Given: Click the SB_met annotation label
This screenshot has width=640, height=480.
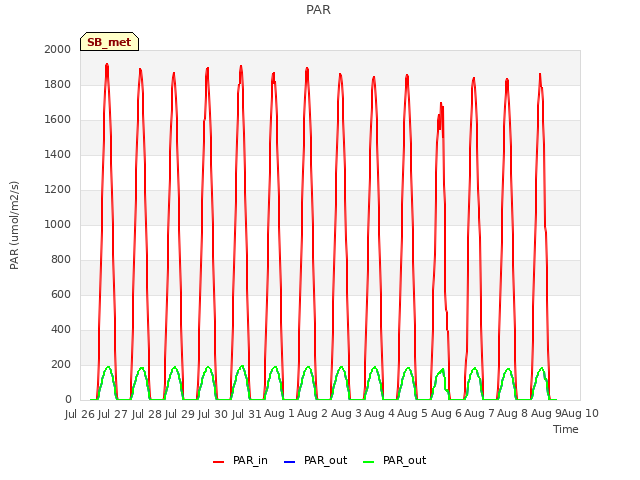Looking at the screenshot, I should pyautogui.click(x=109, y=42).
